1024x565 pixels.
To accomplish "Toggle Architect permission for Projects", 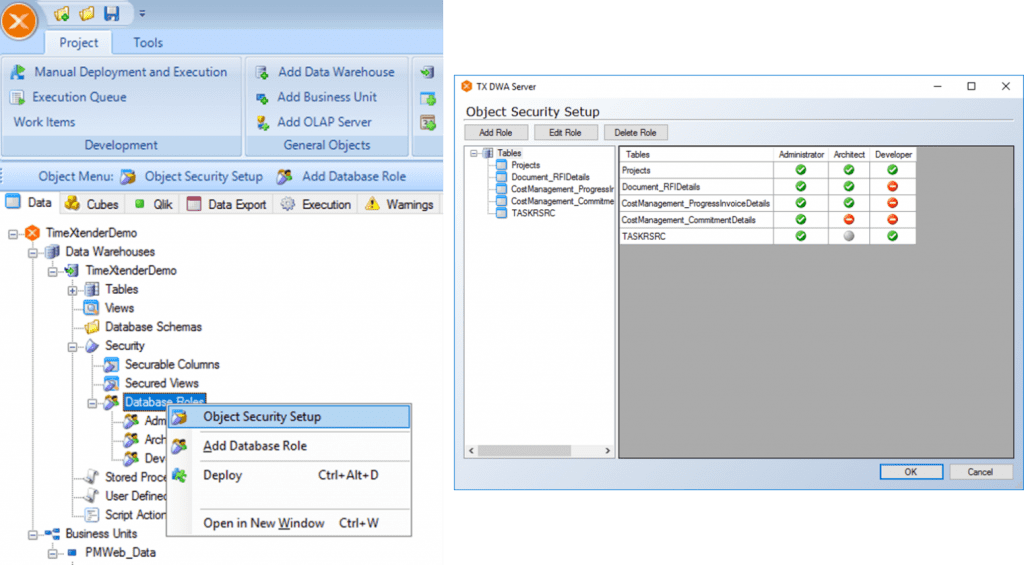I will click(849, 170).
